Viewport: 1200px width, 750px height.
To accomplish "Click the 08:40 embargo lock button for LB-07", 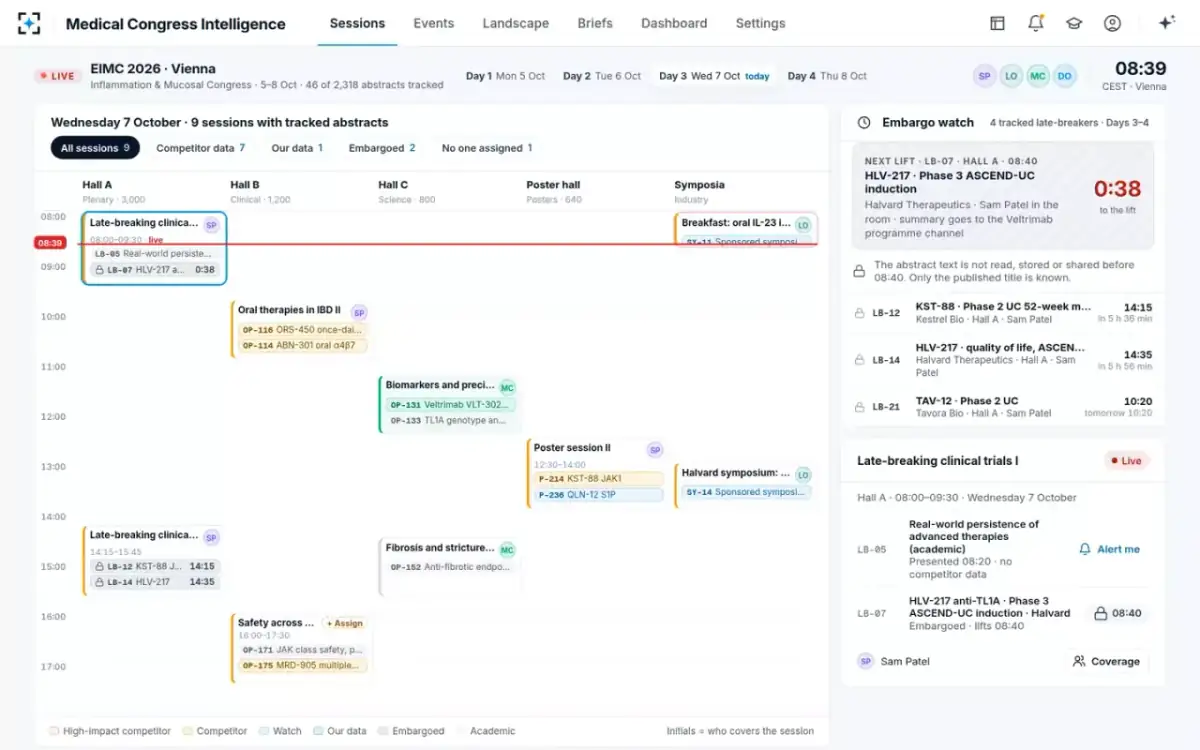I will coord(1116,613).
